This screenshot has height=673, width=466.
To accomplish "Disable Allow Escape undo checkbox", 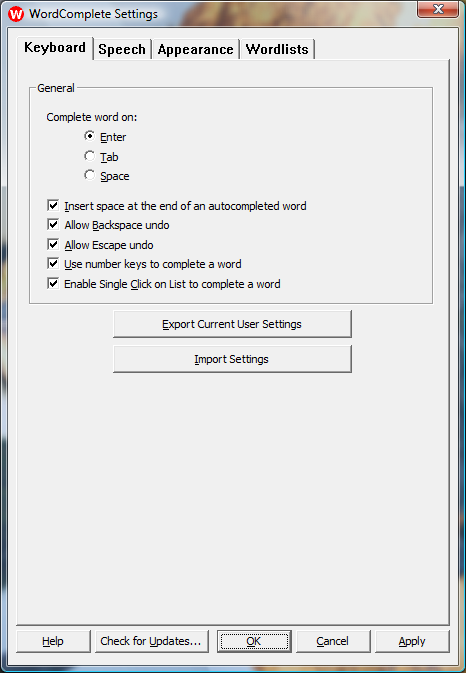I will click(53, 244).
